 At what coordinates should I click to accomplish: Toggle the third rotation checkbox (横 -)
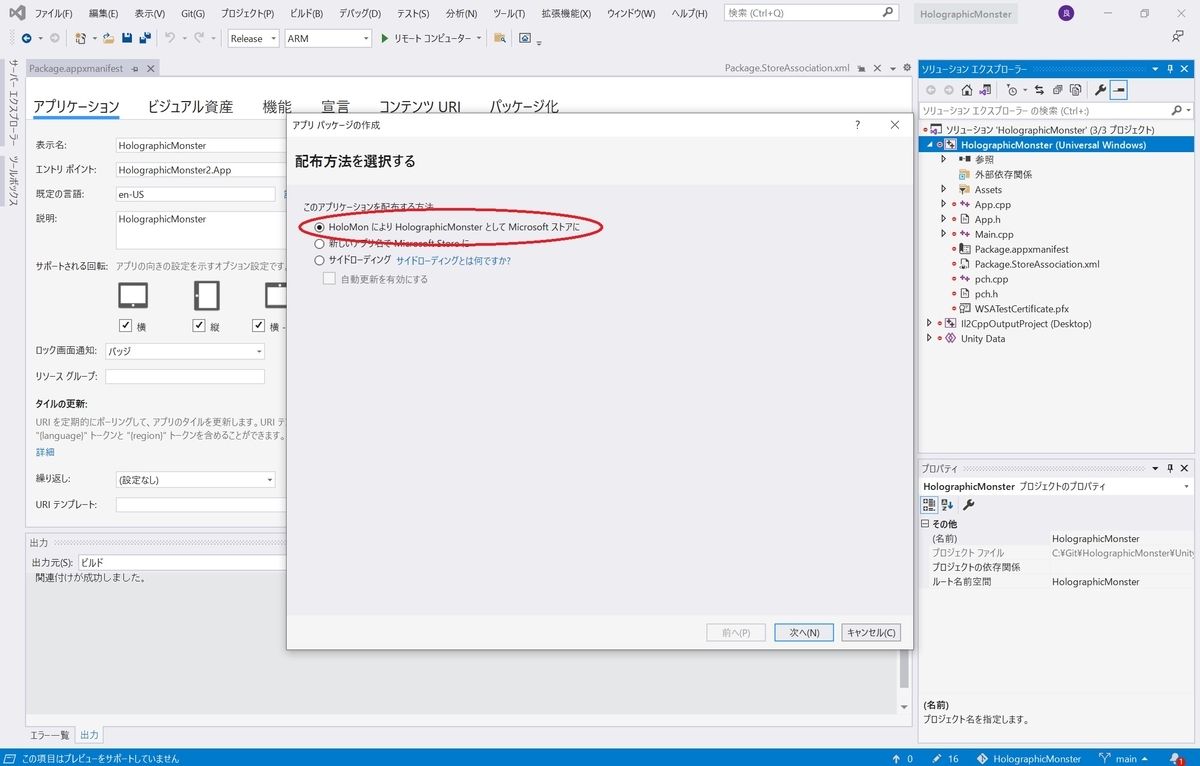260,326
